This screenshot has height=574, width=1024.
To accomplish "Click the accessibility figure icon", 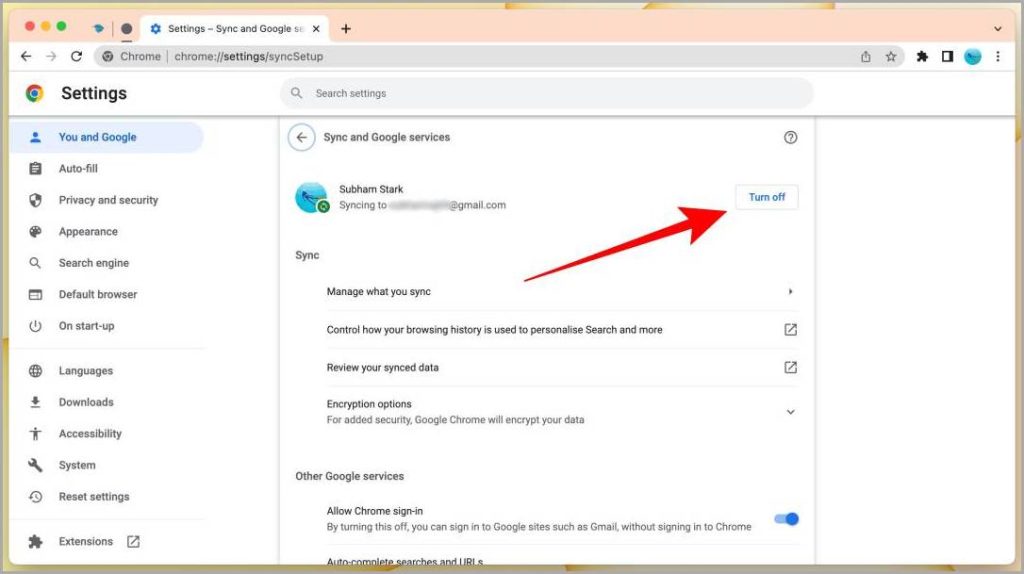I will point(35,434).
